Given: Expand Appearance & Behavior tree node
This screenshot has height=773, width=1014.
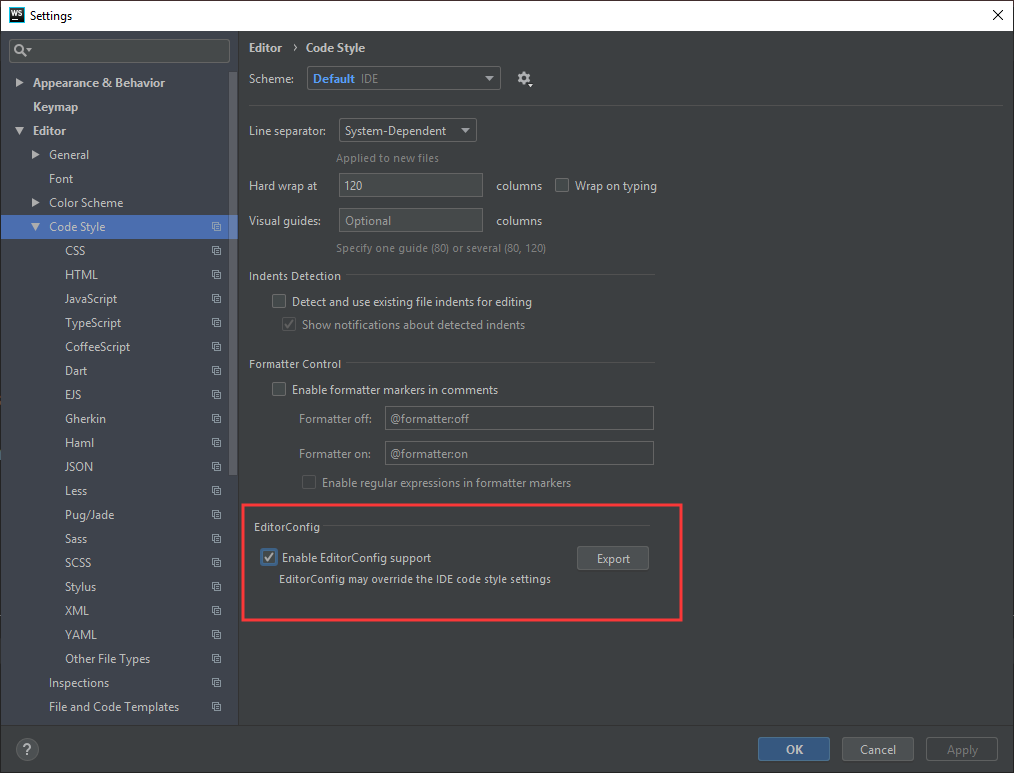Looking at the screenshot, I should click(x=19, y=83).
